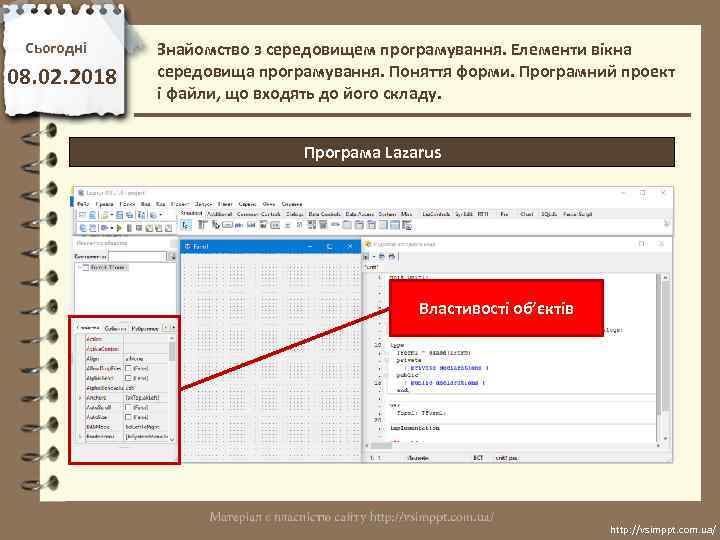Select the TScrollBar component in palette
Viewport: 720px width, 540px height.
(335, 225)
